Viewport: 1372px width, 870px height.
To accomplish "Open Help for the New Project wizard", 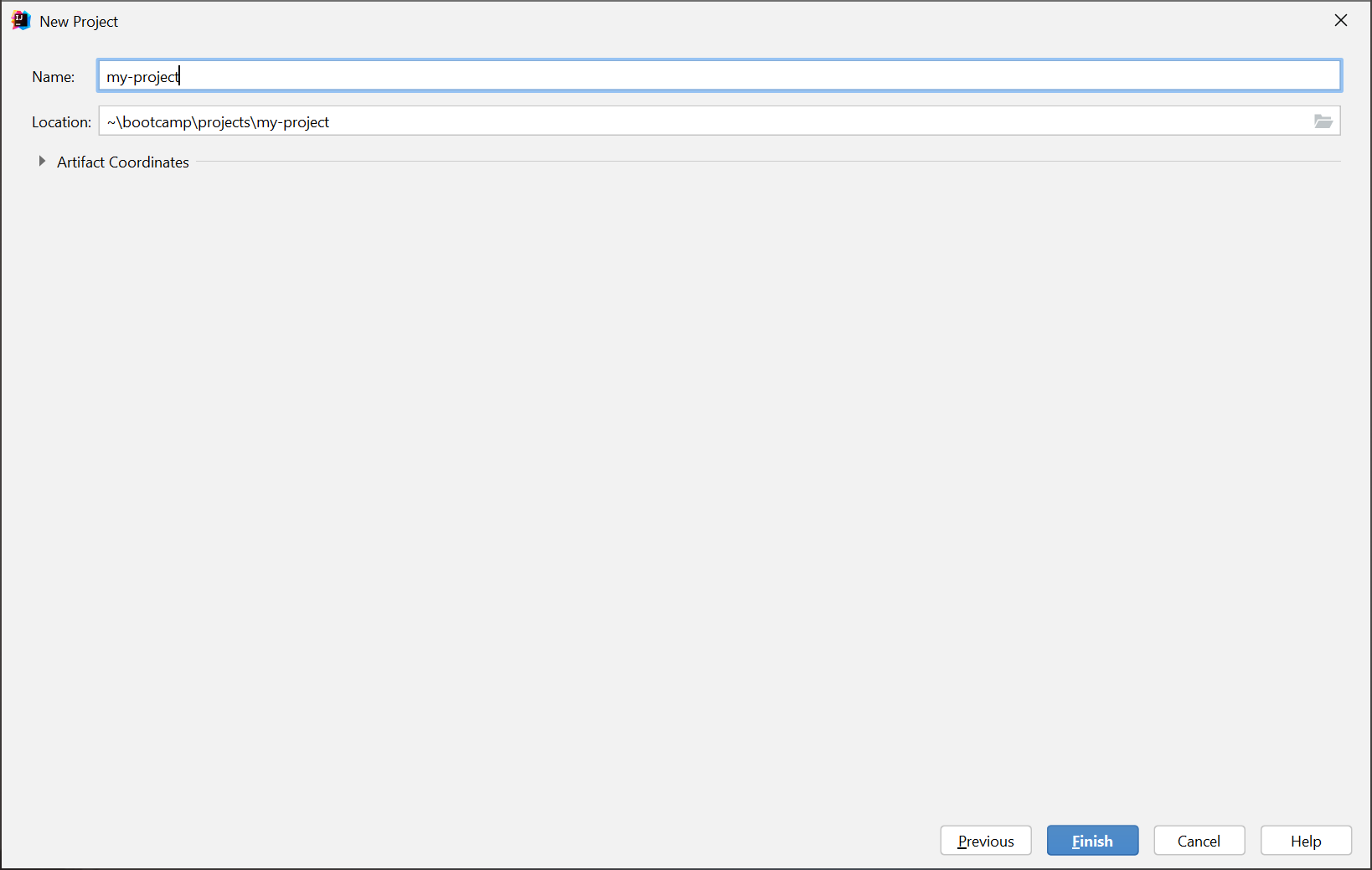I will 1306,841.
